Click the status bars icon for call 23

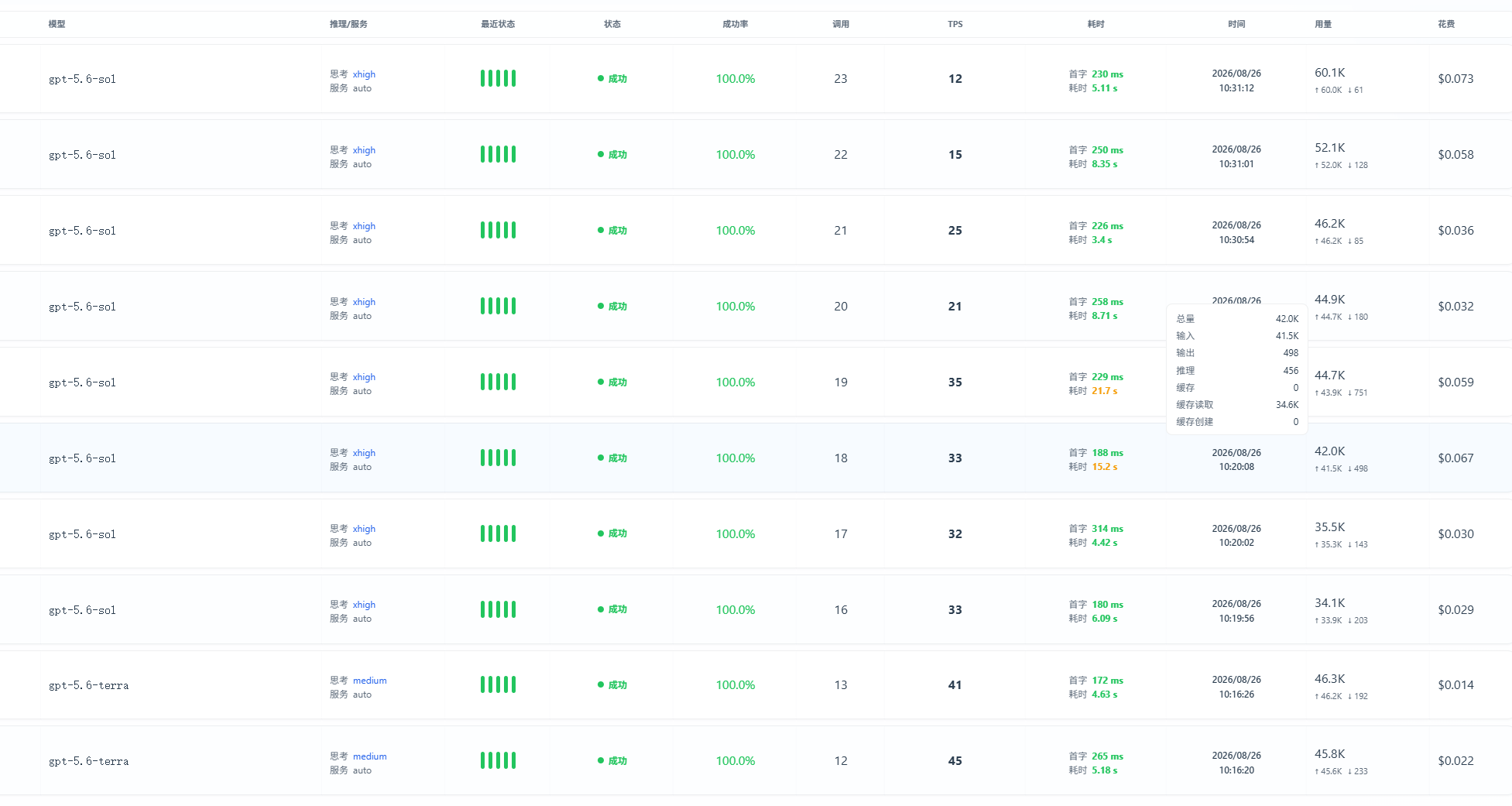point(498,78)
